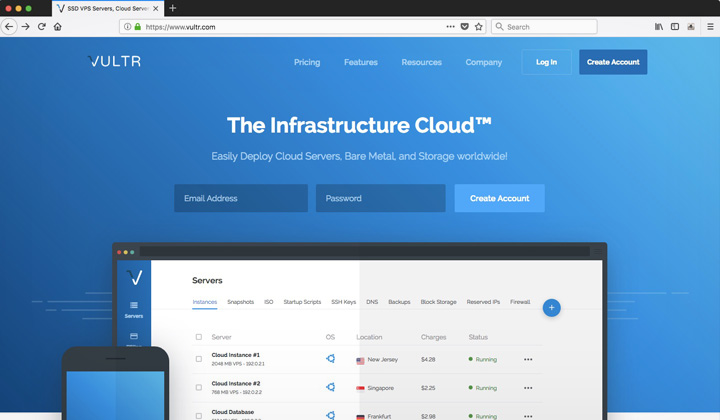This screenshot has width=720, height=420.
Task: Check the box for Cloud Instance #1
Action: coord(199,359)
